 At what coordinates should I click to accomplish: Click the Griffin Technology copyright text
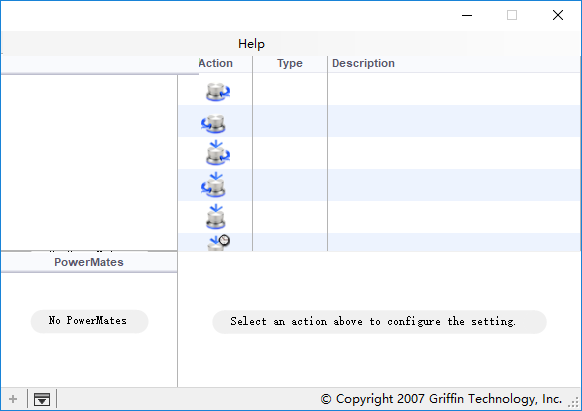point(441,399)
